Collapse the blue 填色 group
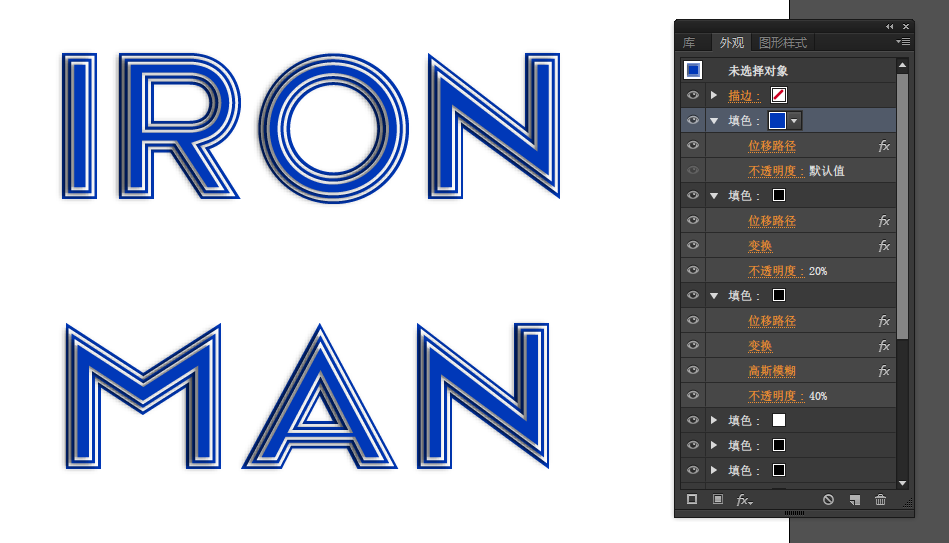 pyautogui.click(x=714, y=121)
